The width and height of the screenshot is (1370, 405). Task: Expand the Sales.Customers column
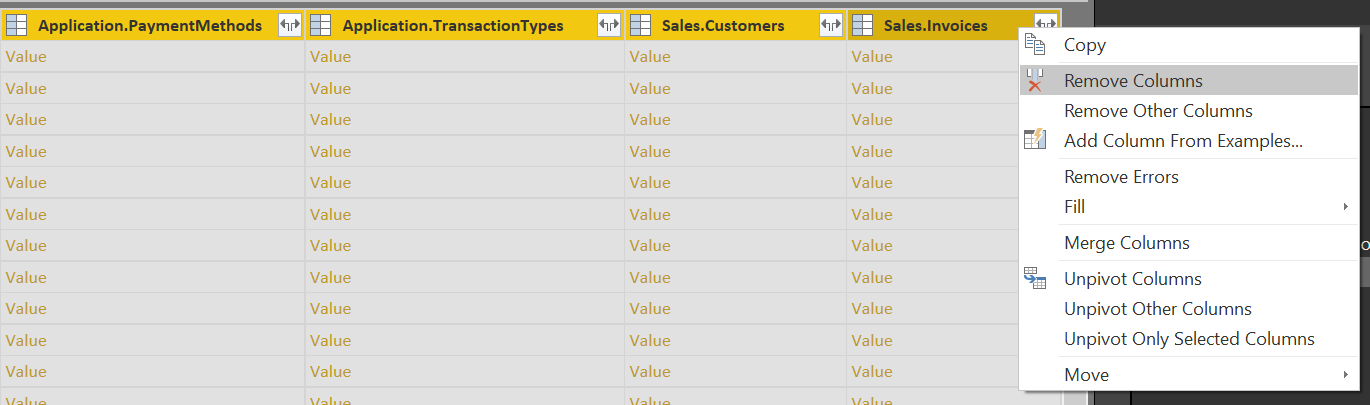[x=831, y=26]
